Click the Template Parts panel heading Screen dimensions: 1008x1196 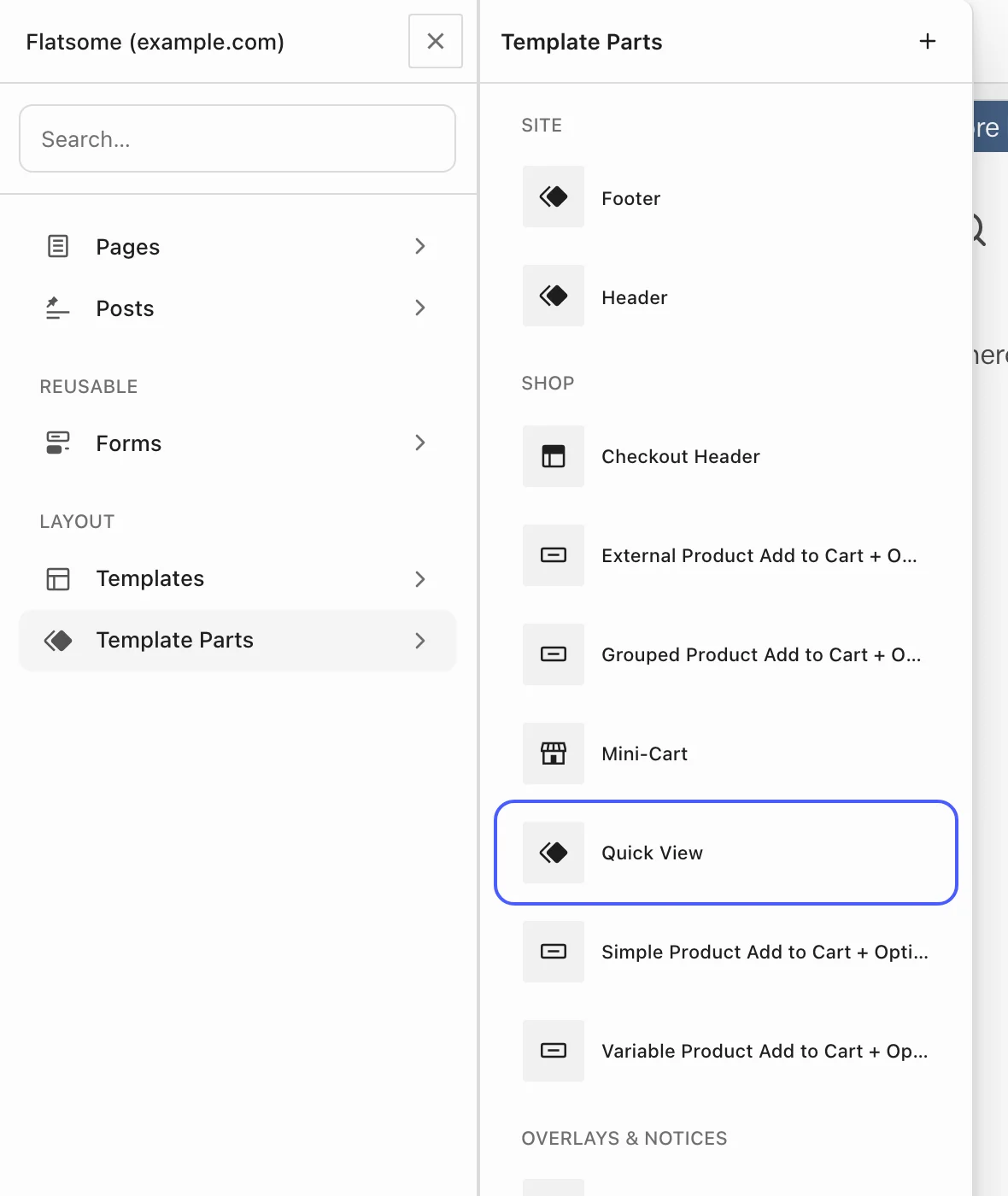pyautogui.click(x=582, y=42)
